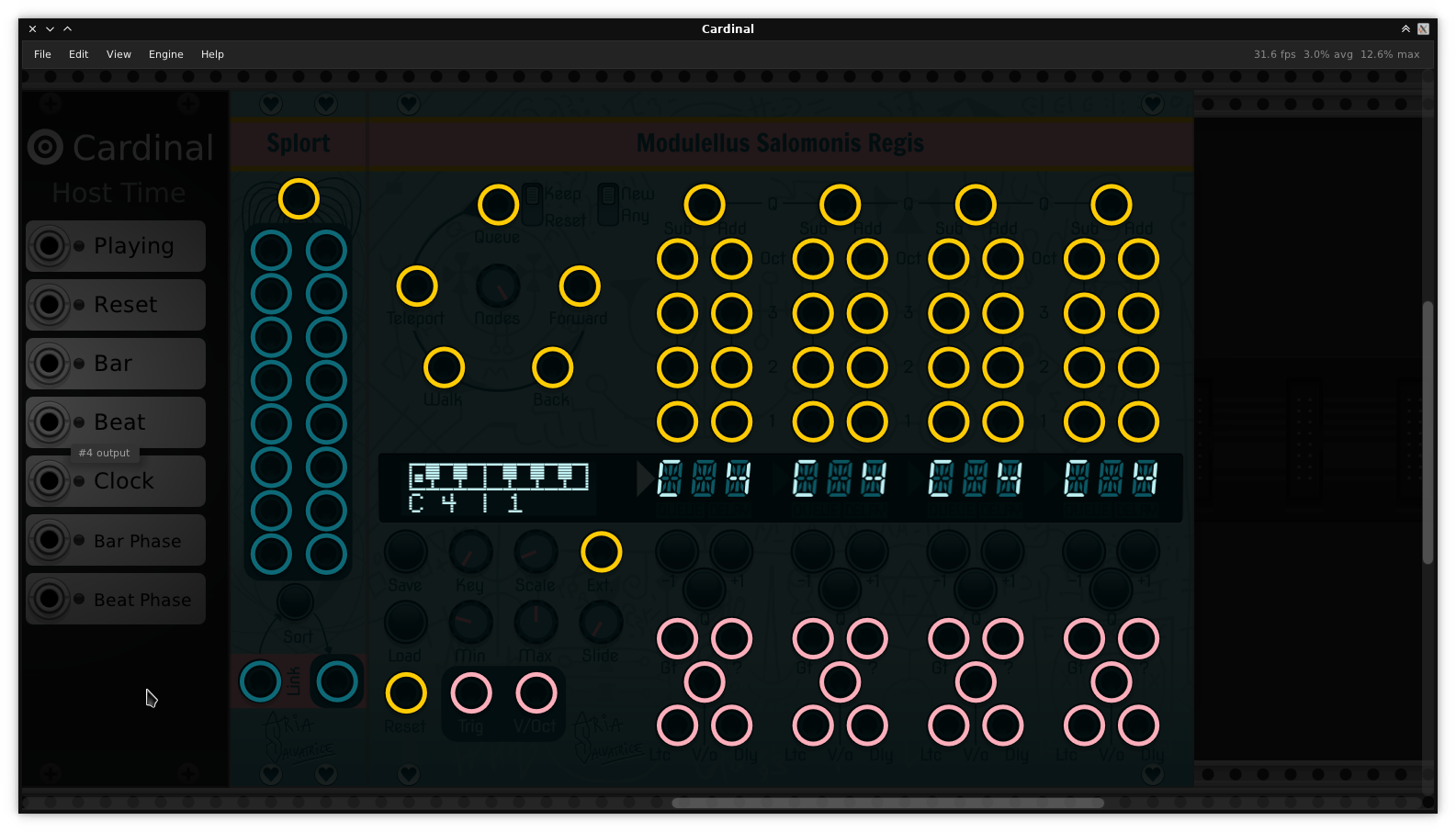Open the Help menu
1456x832 pixels.
coord(212,54)
